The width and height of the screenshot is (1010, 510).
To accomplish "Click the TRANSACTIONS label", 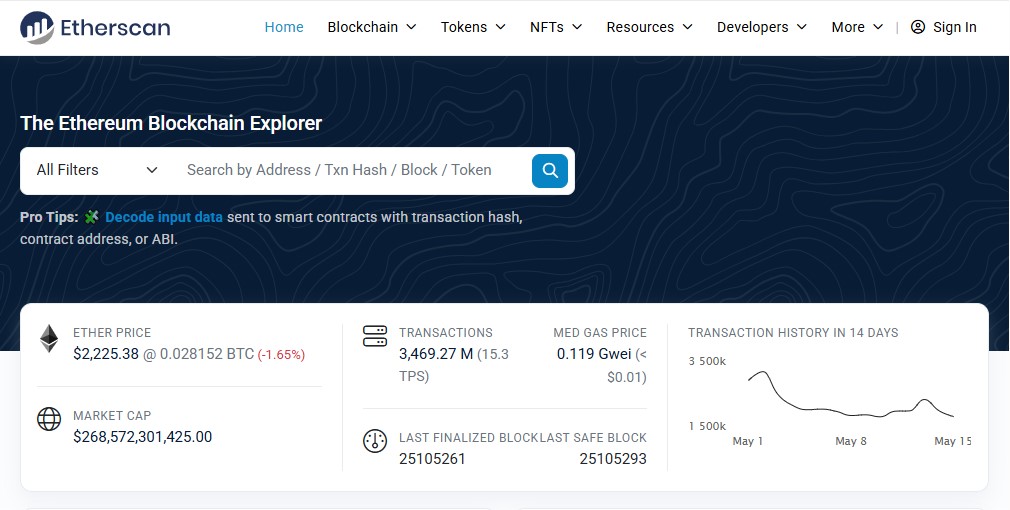I will pyautogui.click(x=446, y=333).
